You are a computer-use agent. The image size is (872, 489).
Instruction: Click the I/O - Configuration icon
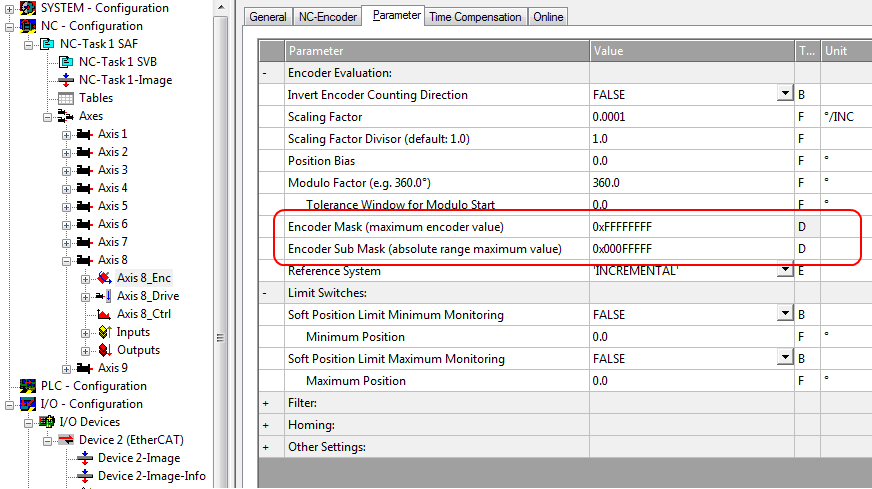[28, 404]
